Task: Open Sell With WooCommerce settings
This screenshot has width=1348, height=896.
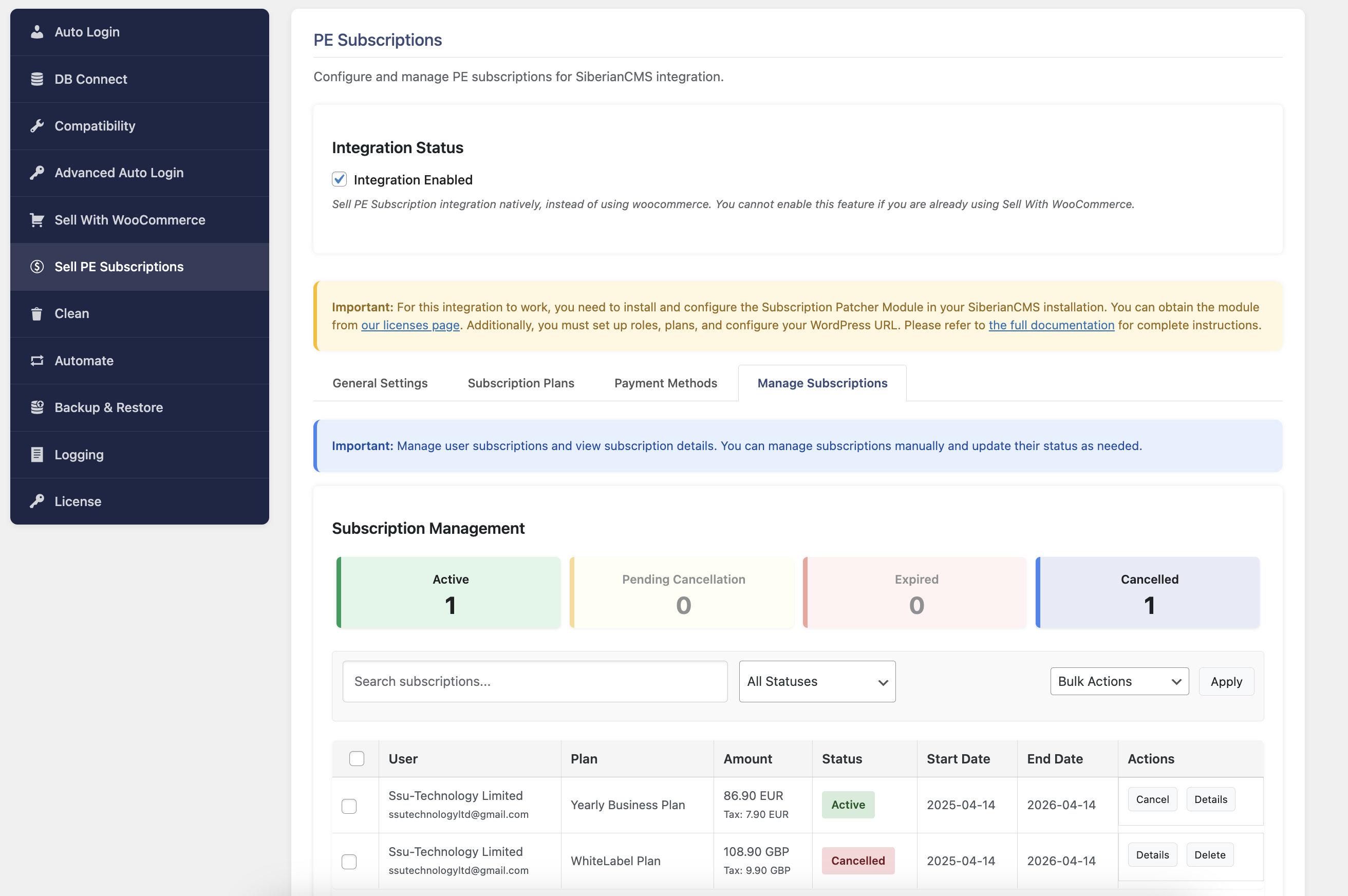Action: [x=139, y=220]
